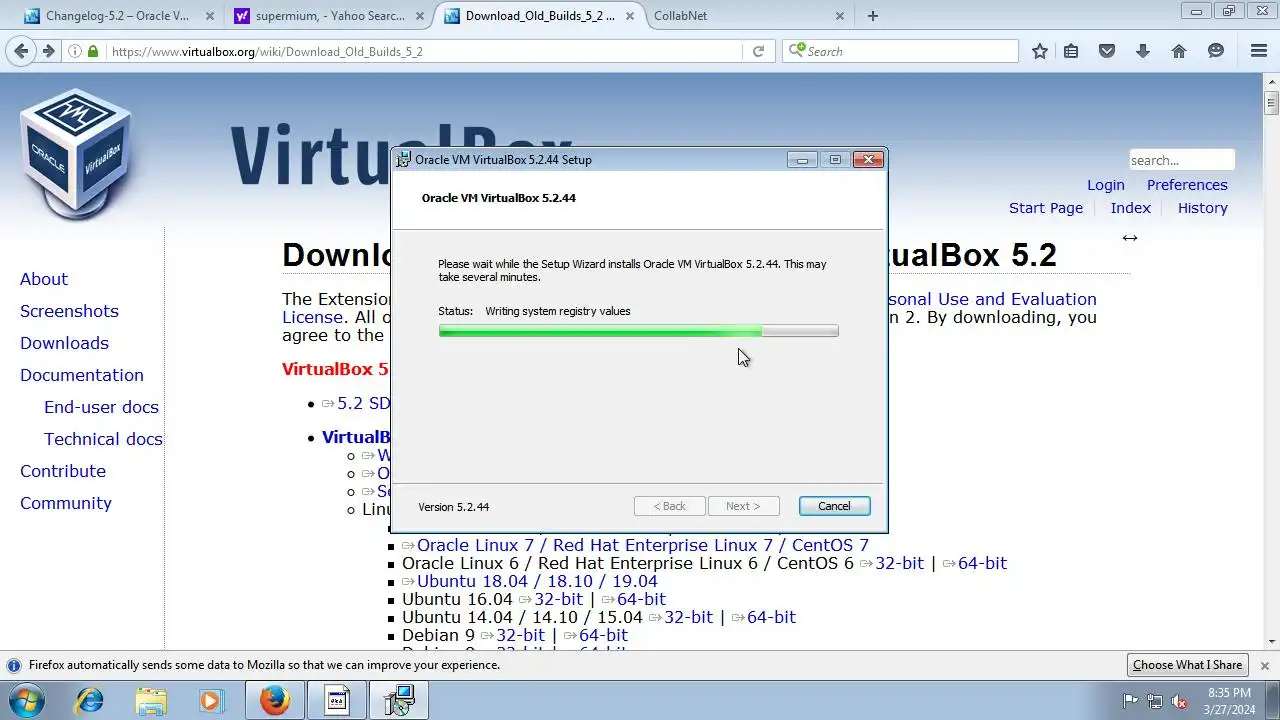Open the About page link
This screenshot has height=720, width=1280.
44,279
